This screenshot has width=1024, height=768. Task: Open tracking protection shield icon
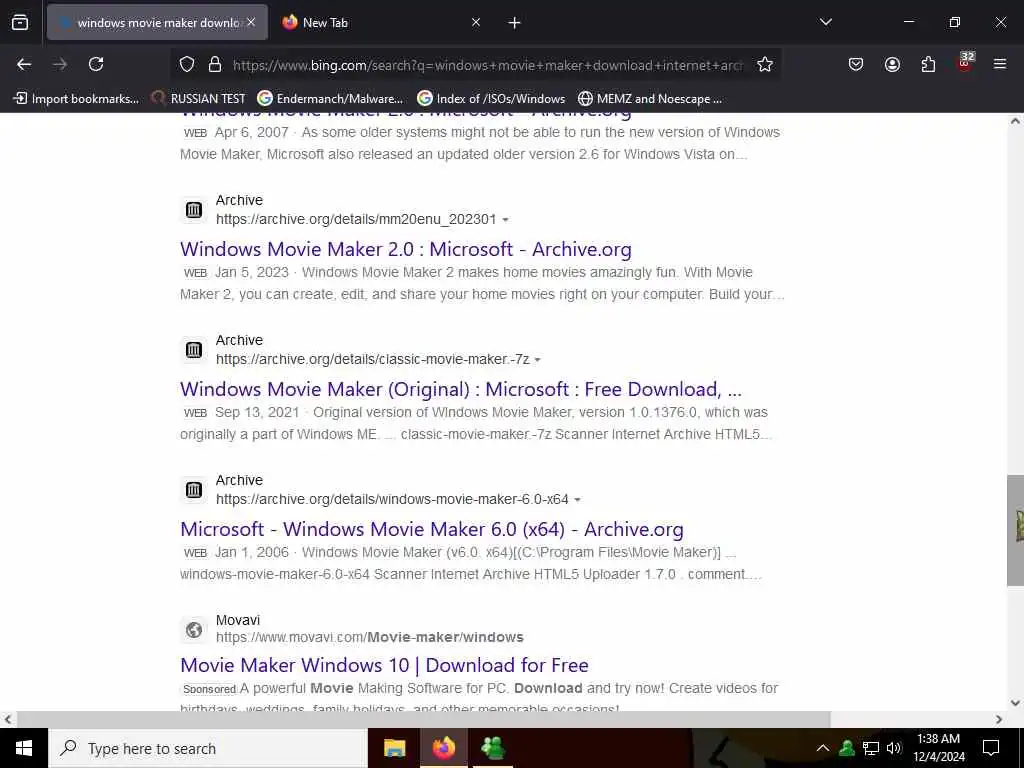tap(187, 64)
